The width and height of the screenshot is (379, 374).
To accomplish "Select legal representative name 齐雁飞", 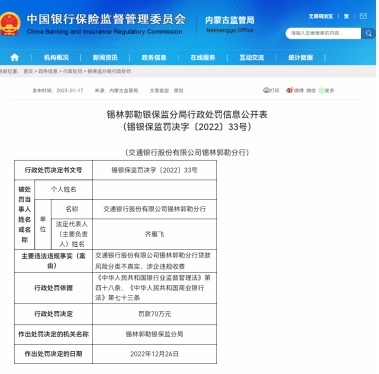I will pyautogui.click(x=154, y=234).
